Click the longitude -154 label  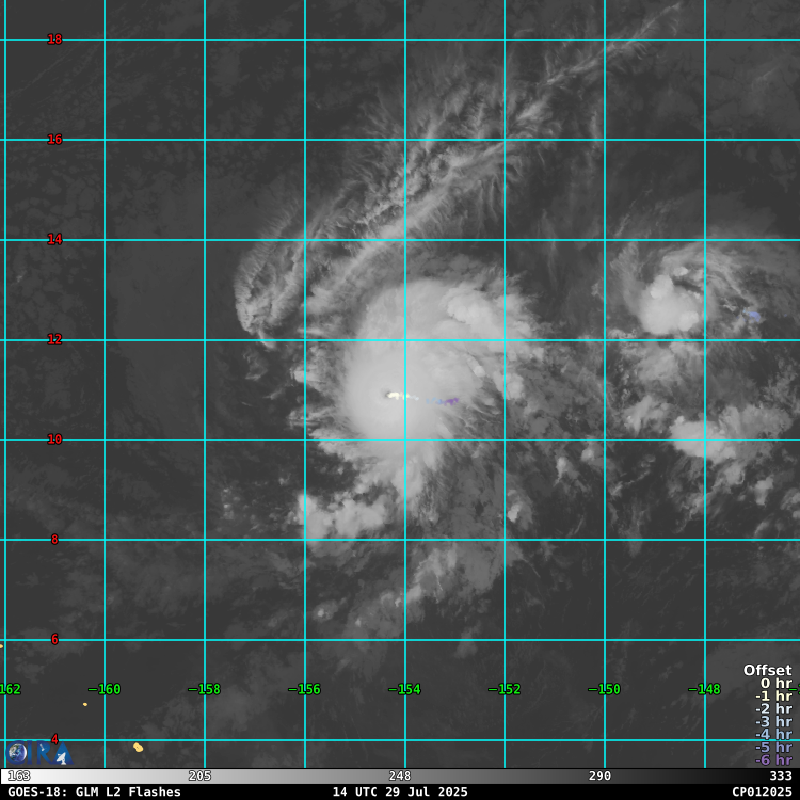pyautogui.click(x=405, y=689)
